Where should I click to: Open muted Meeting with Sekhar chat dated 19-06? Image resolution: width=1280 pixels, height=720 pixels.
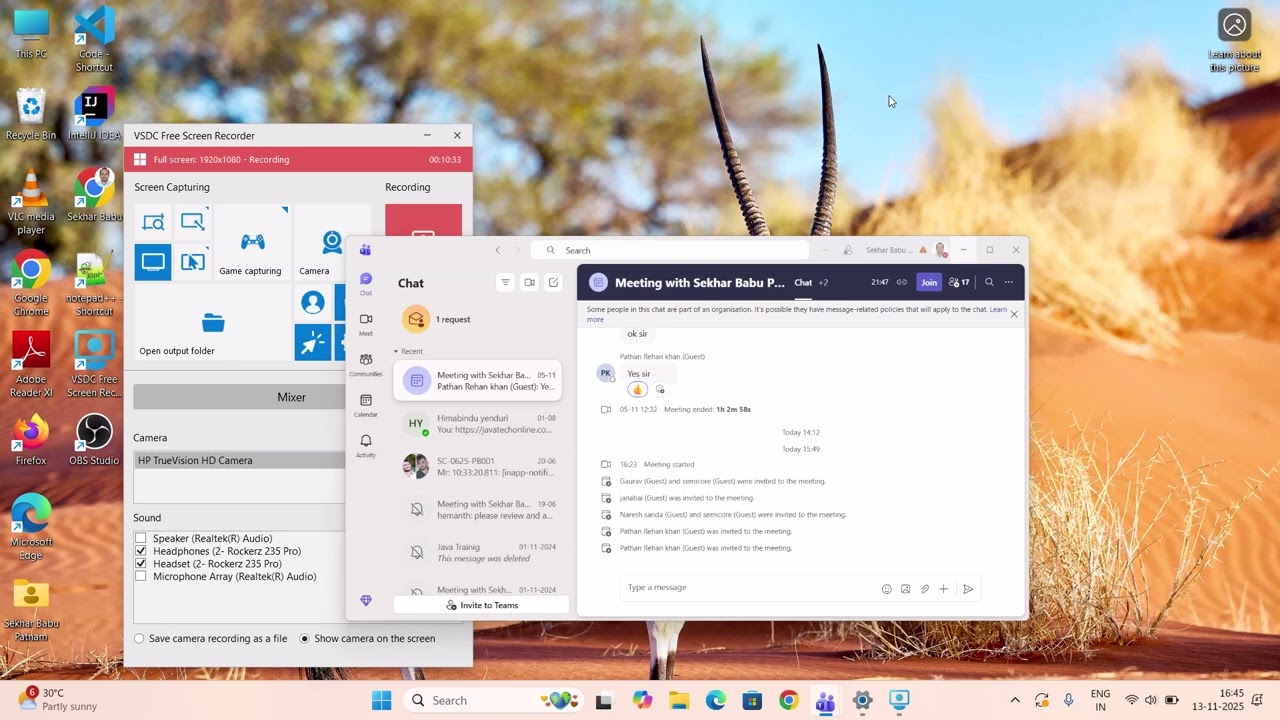(x=477, y=510)
